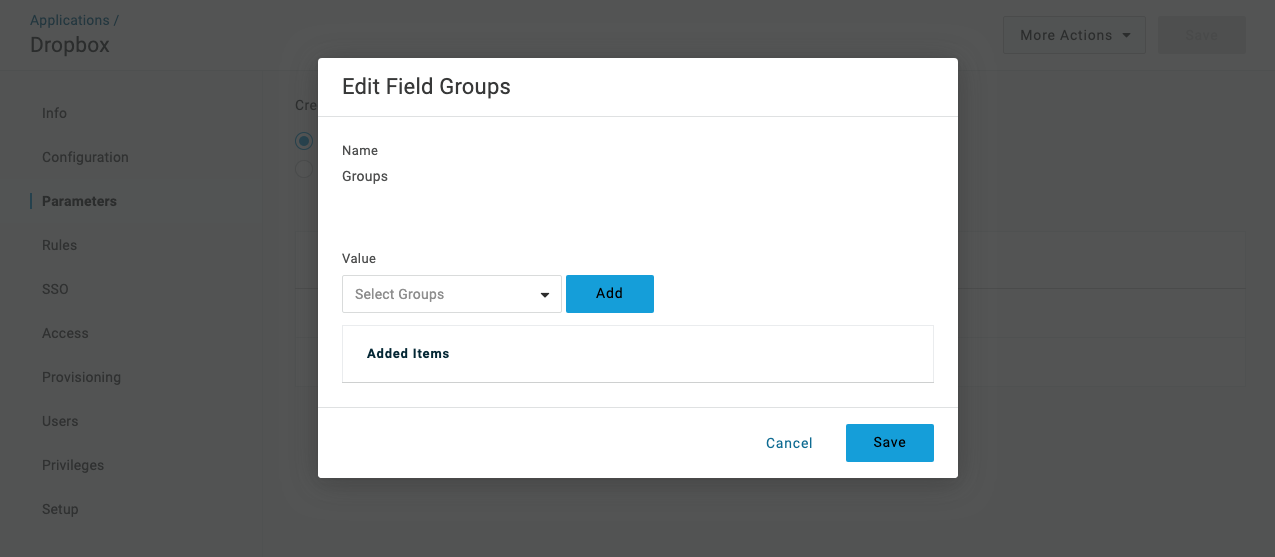Select the Parameters sidebar tab
The width and height of the screenshot is (1275, 557).
click(x=79, y=201)
